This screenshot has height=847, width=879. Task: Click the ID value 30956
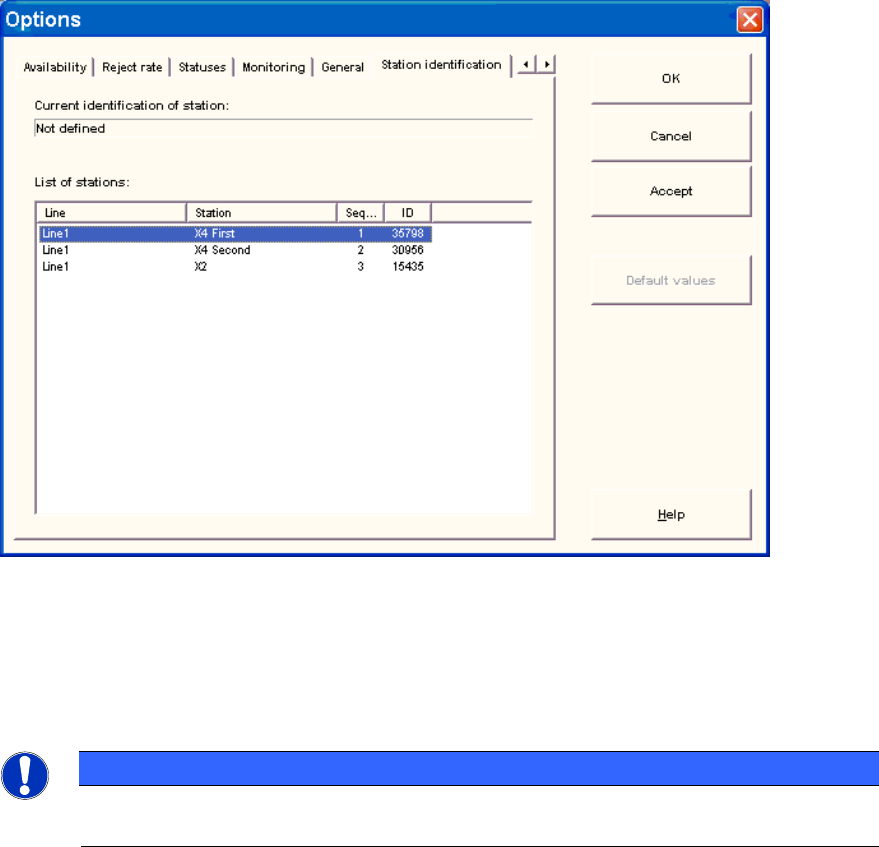coord(408,250)
